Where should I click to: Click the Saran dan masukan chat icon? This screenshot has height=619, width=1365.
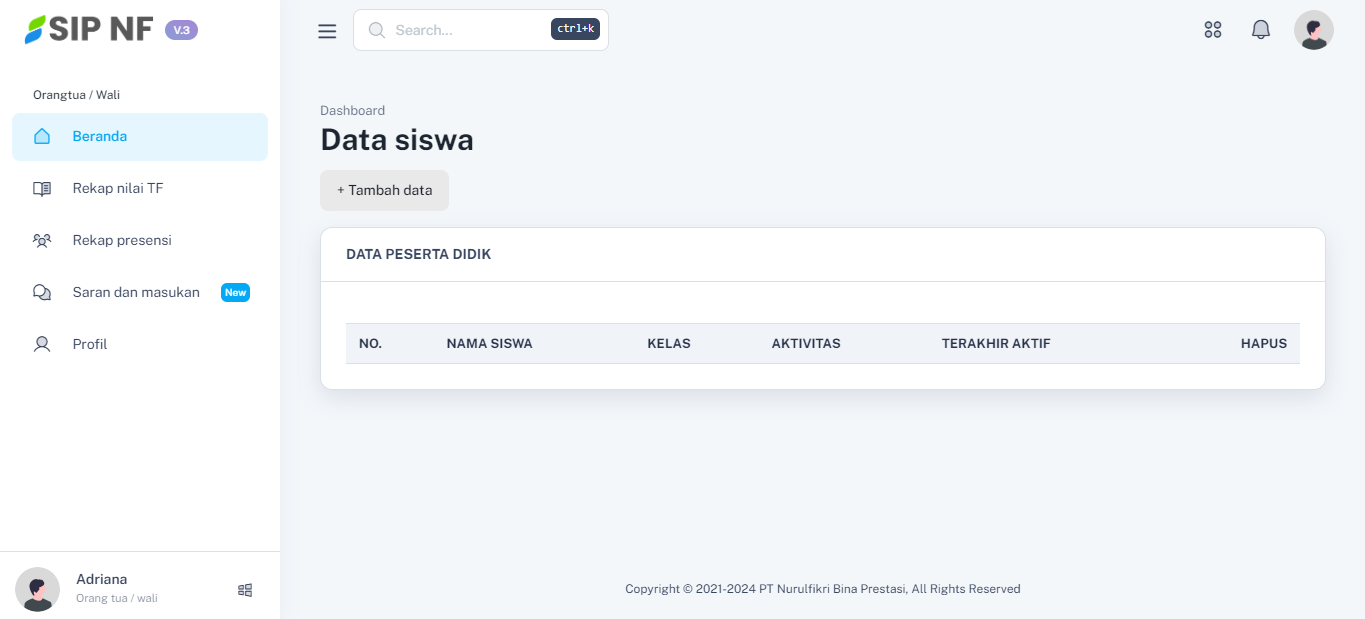(x=42, y=293)
